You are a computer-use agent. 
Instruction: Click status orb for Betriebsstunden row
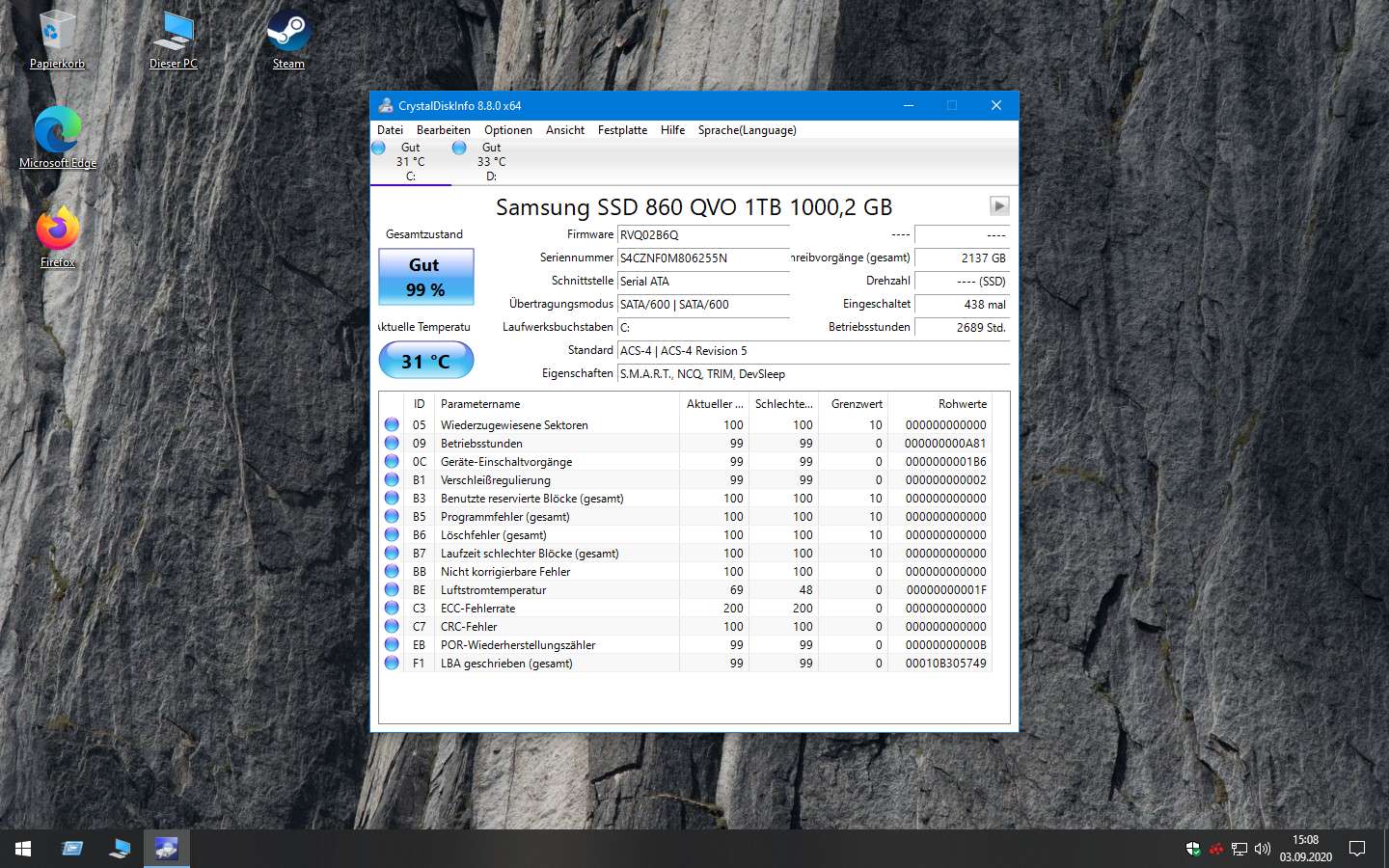392,443
